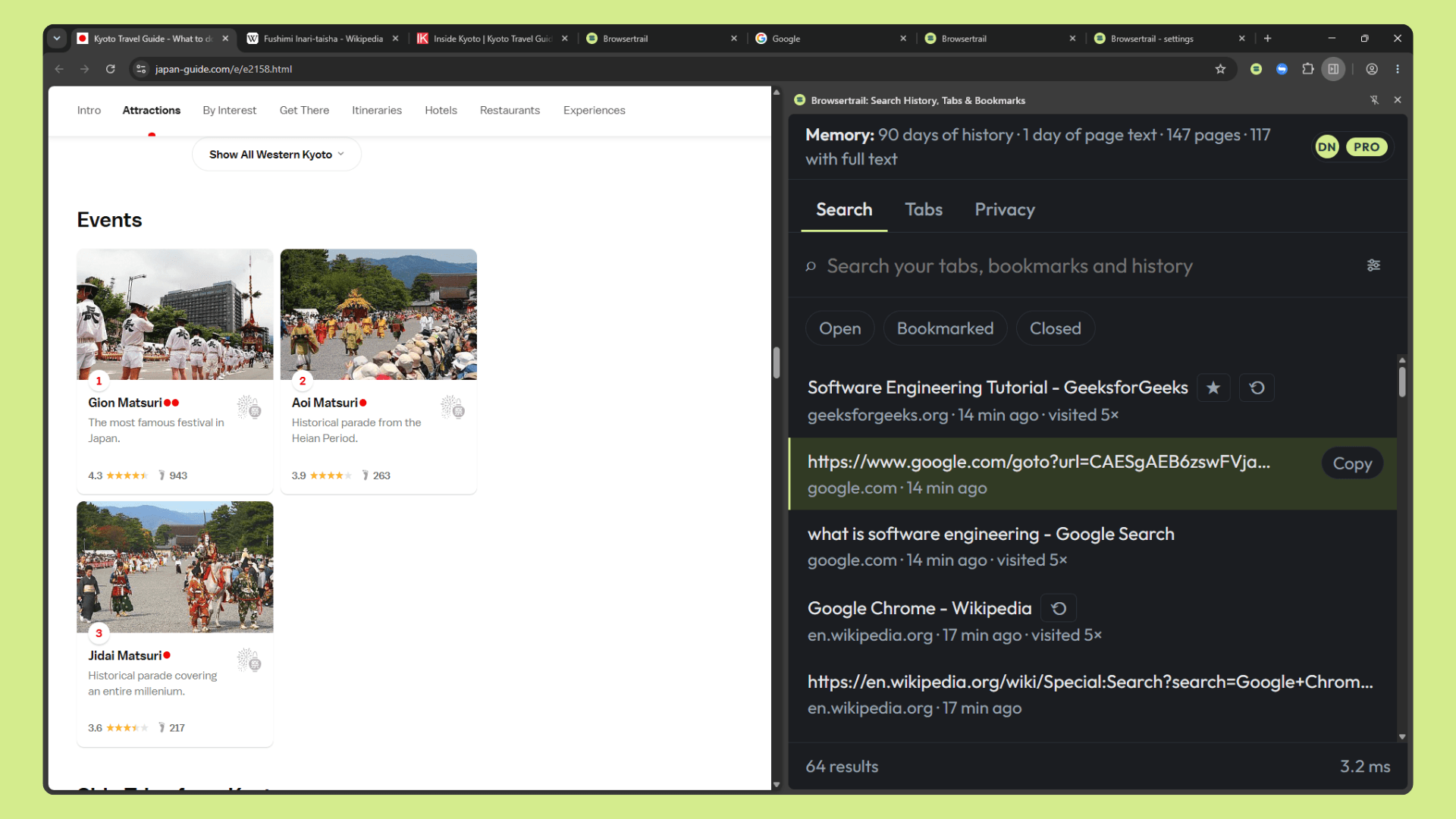Image resolution: width=1456 pixels, height=819 pixels.
Task: Toggle the Open filter chip
Action: (839, 328)
